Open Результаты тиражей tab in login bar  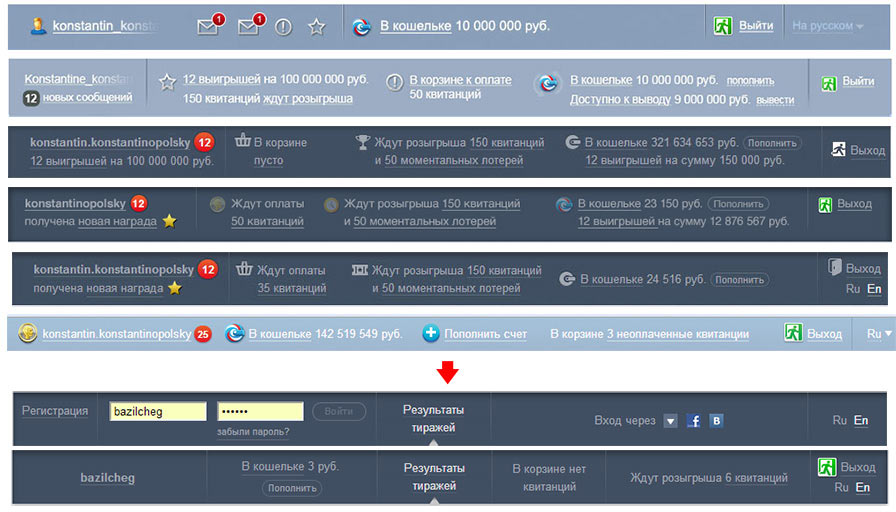(434, 419)
